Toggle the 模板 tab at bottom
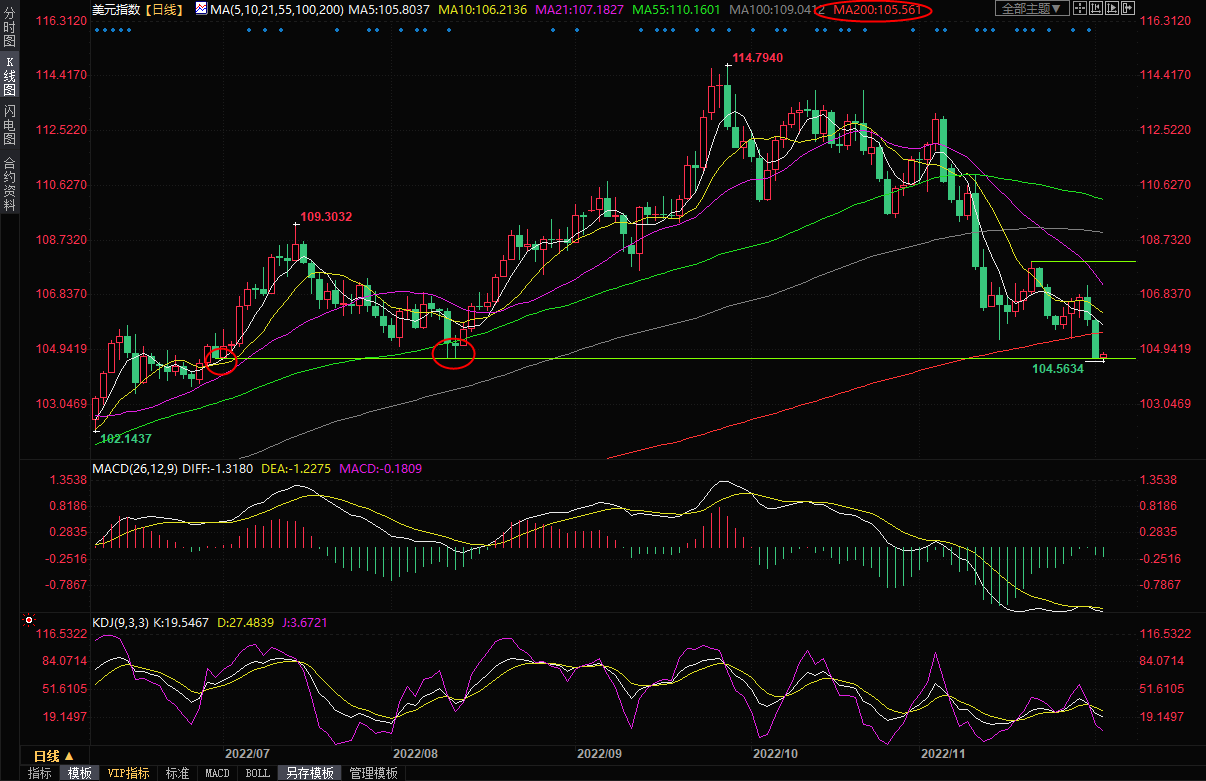1206x781 pixels. point(79,773)
